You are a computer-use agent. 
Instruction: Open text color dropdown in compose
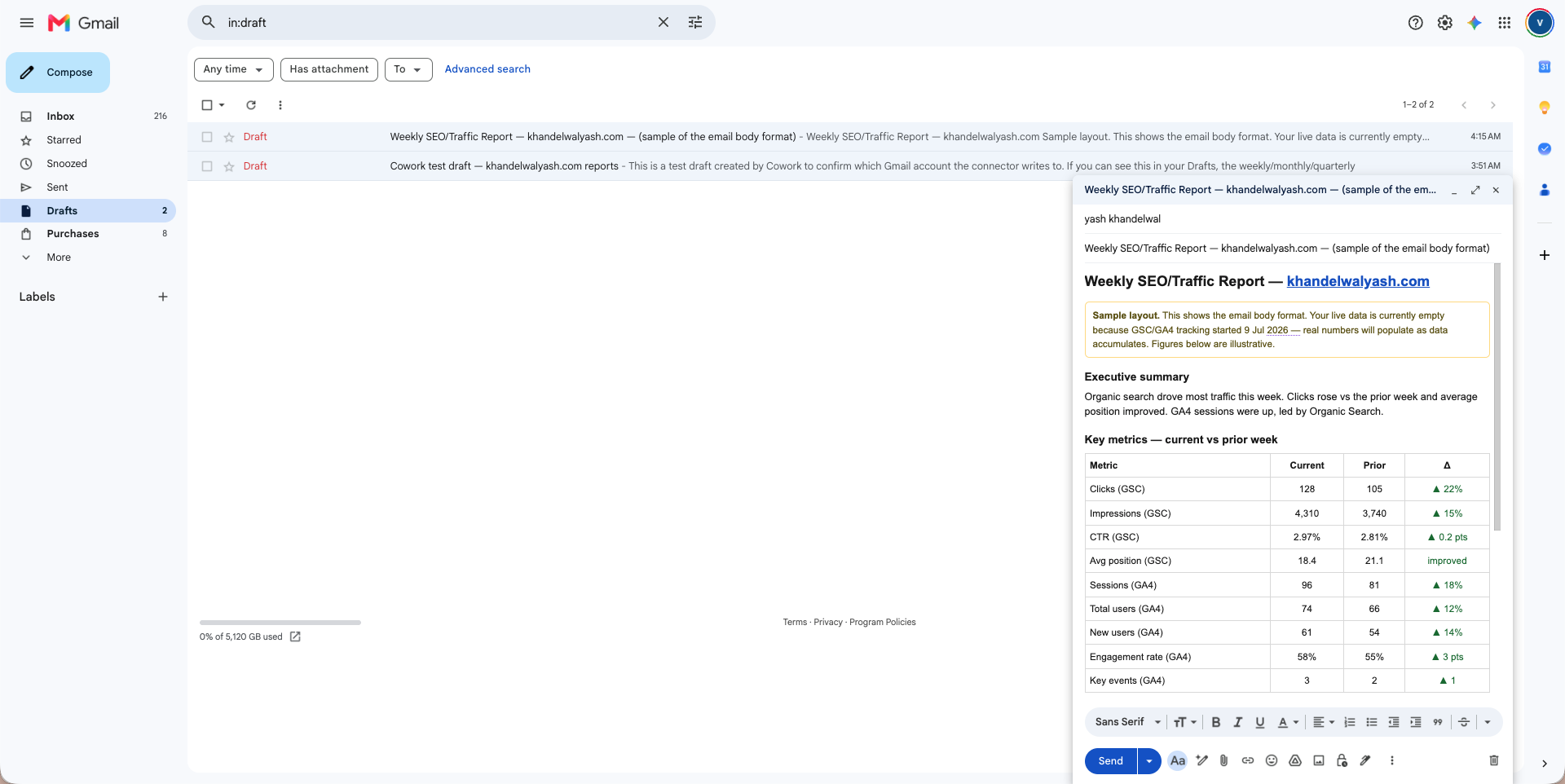click(1288, 722)
